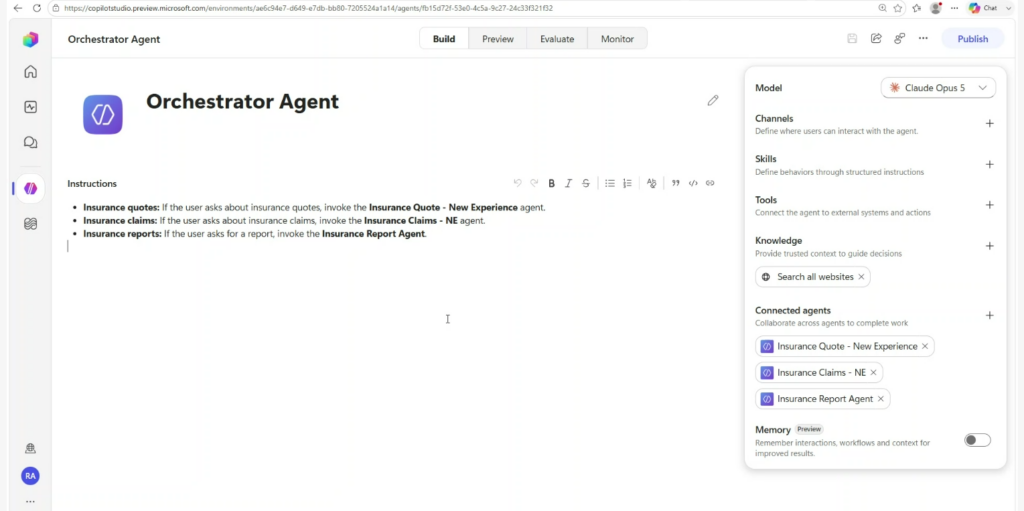The image size is (1024, 511).
Task: Switch to the Build tab
Action: pos(444,39)
